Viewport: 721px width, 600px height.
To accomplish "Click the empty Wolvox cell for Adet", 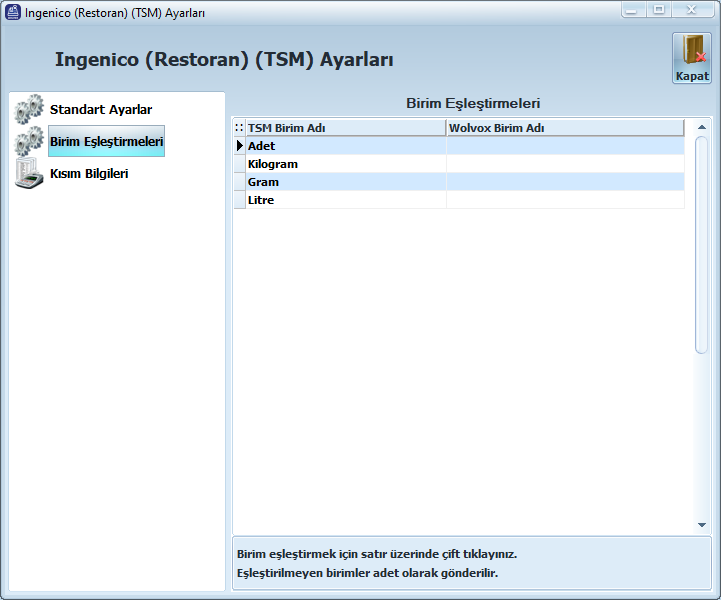I will coord(565,146).
